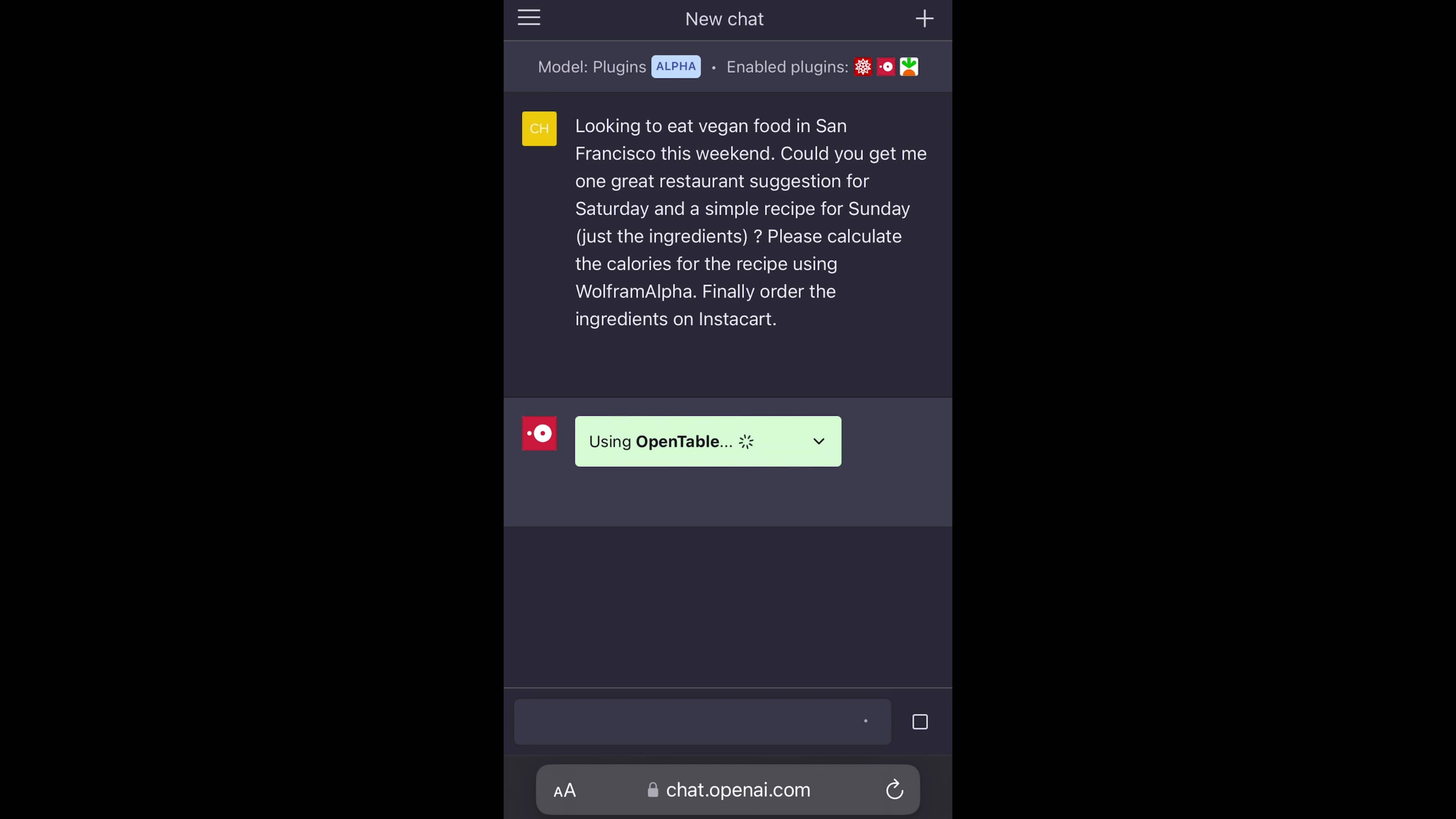The image size is (1456, 819).
Task: Click the Enabled plugins label
Action: (787, 67)
